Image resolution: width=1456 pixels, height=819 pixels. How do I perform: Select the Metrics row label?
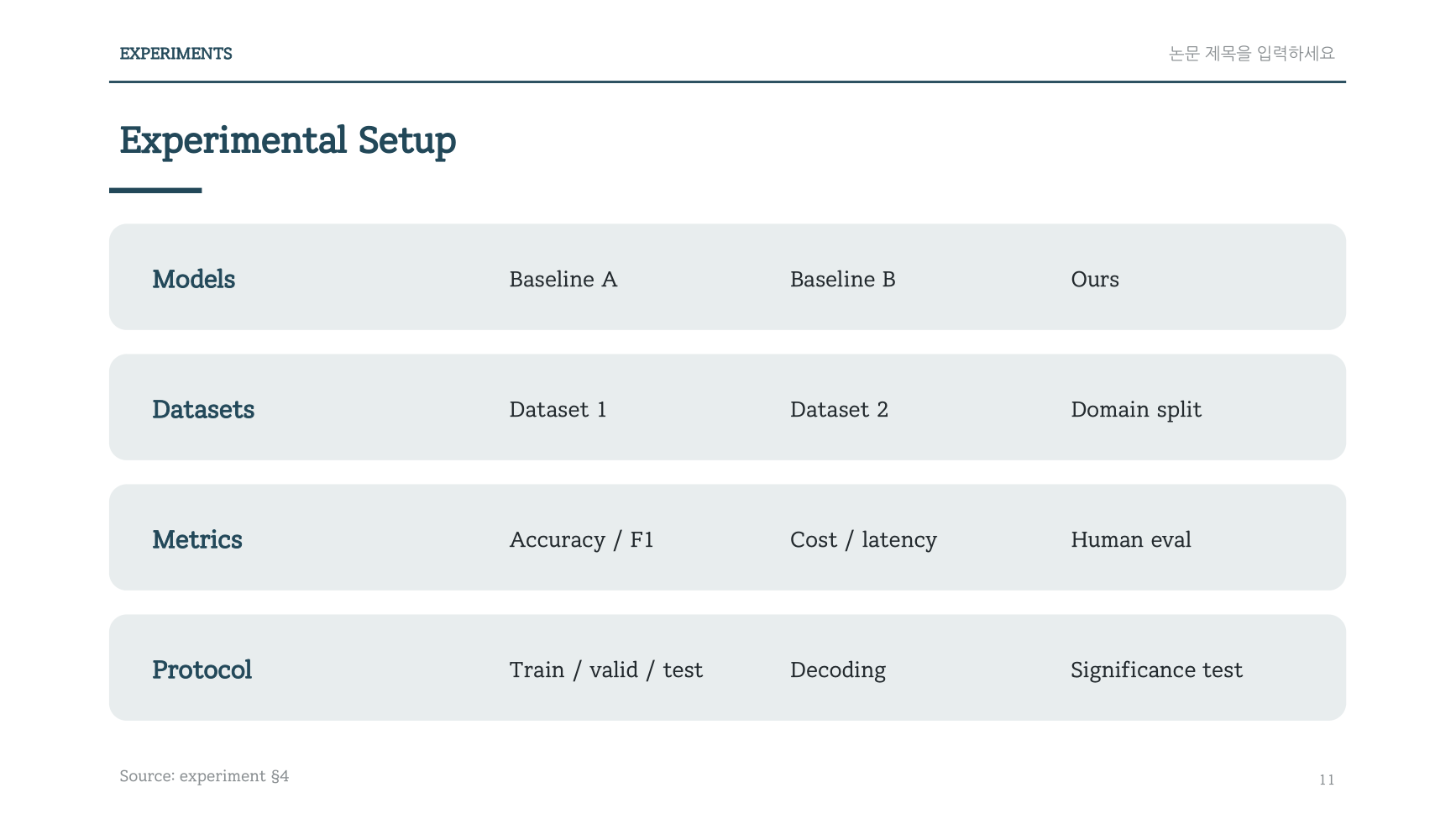pos(197,539)
